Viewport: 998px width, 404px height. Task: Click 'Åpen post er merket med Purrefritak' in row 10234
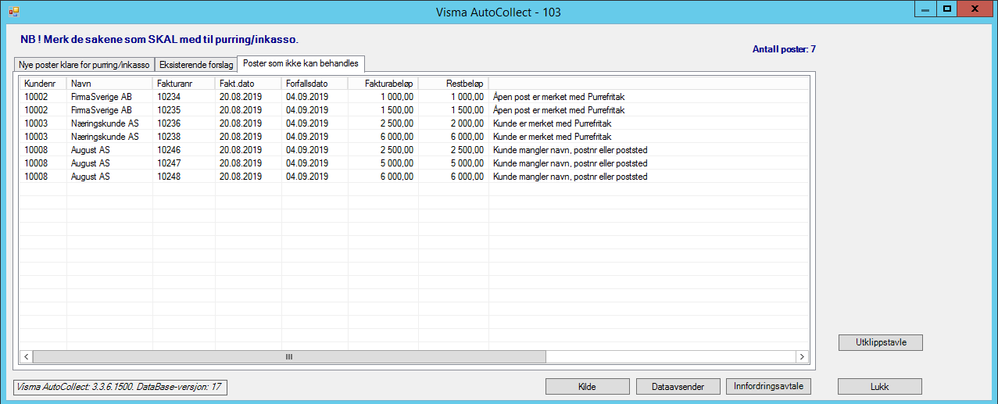(561, 97)
